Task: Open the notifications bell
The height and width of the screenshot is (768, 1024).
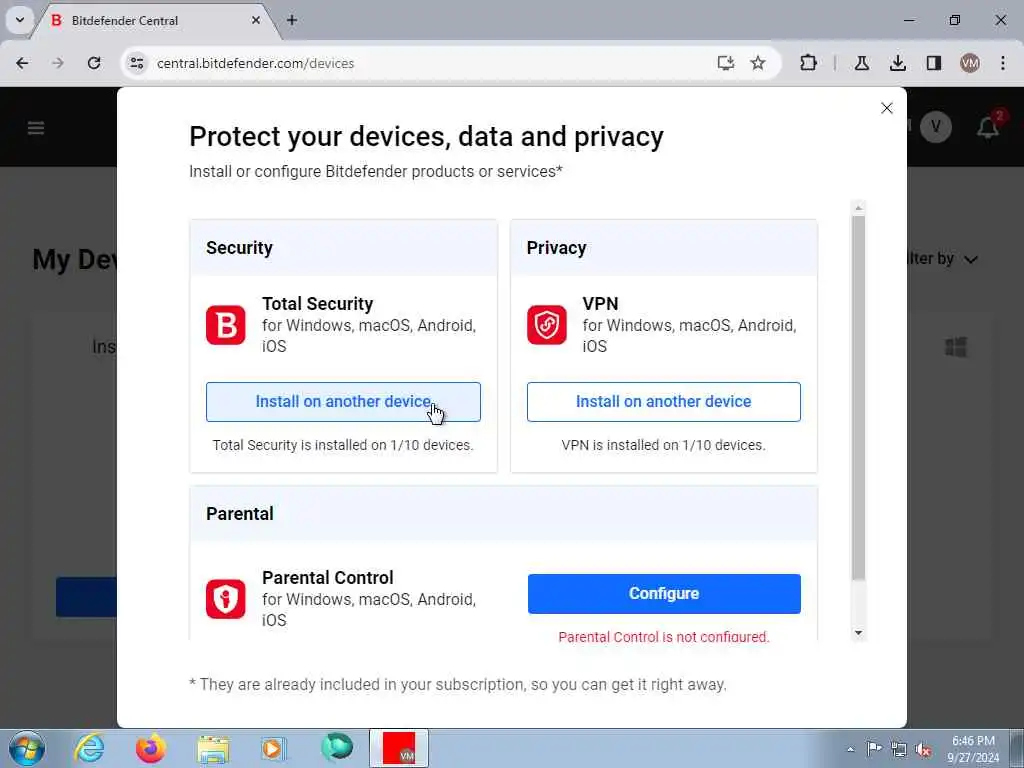Action: [x=987, y=128]
